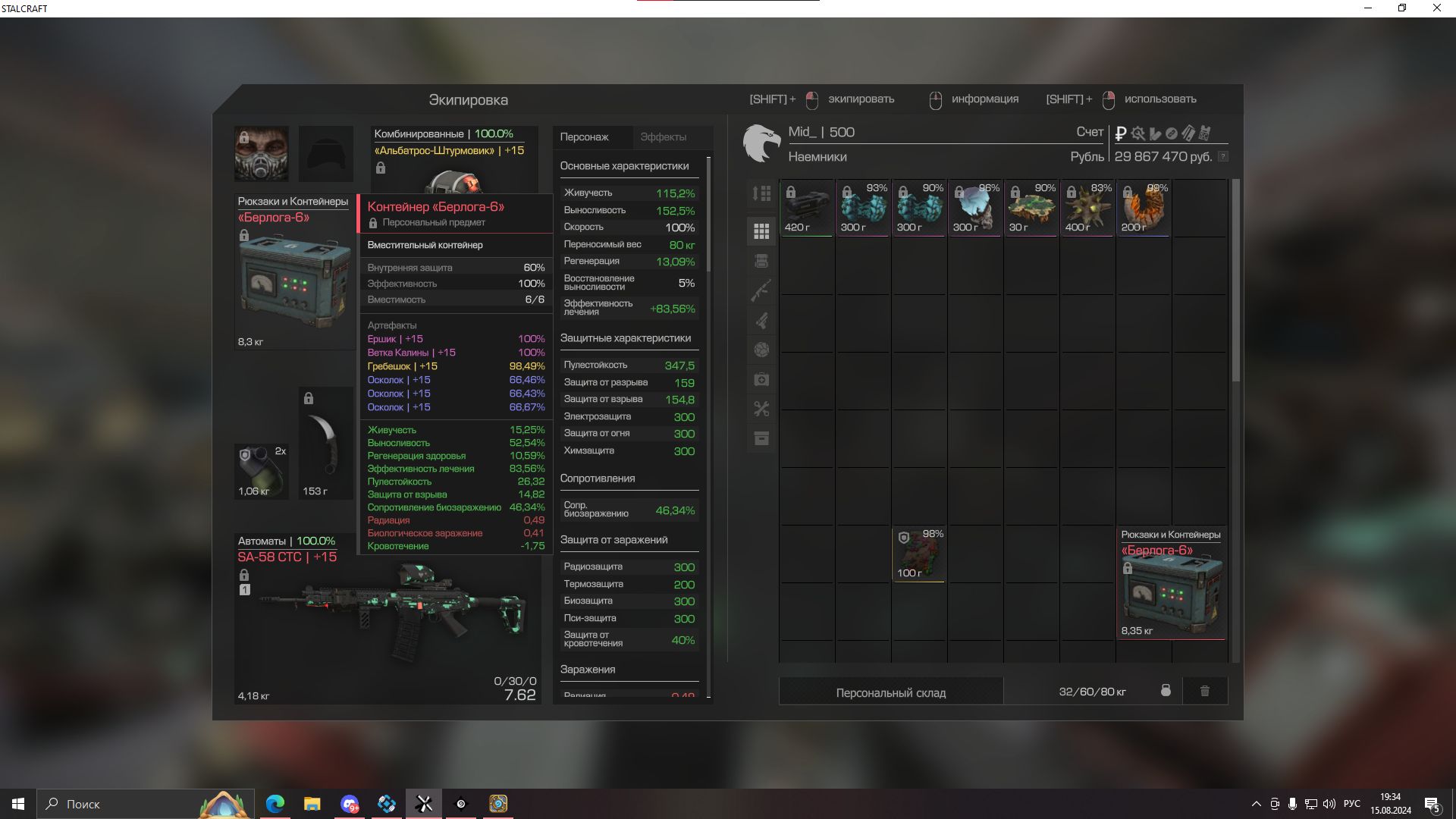Click the Ветка Калины | +15 line
The width and height of the screenshot is (1456, 819).
[x=456, y=353]
